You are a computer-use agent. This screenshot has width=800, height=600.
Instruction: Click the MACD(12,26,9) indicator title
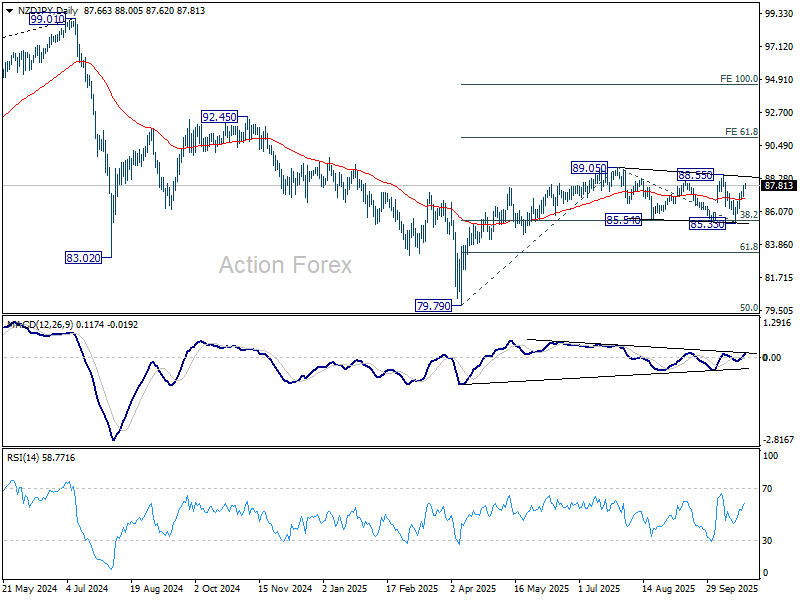coord(40,324)
